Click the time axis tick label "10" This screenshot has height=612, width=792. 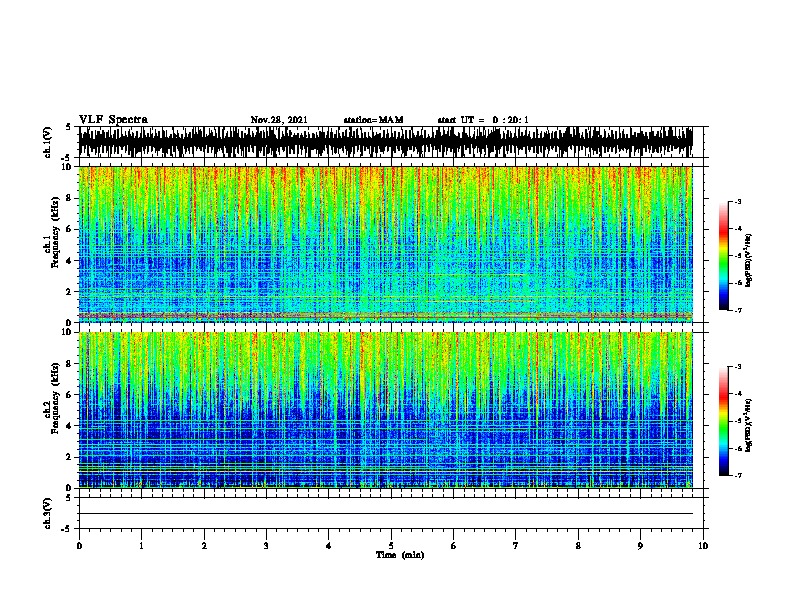[703, 546]
